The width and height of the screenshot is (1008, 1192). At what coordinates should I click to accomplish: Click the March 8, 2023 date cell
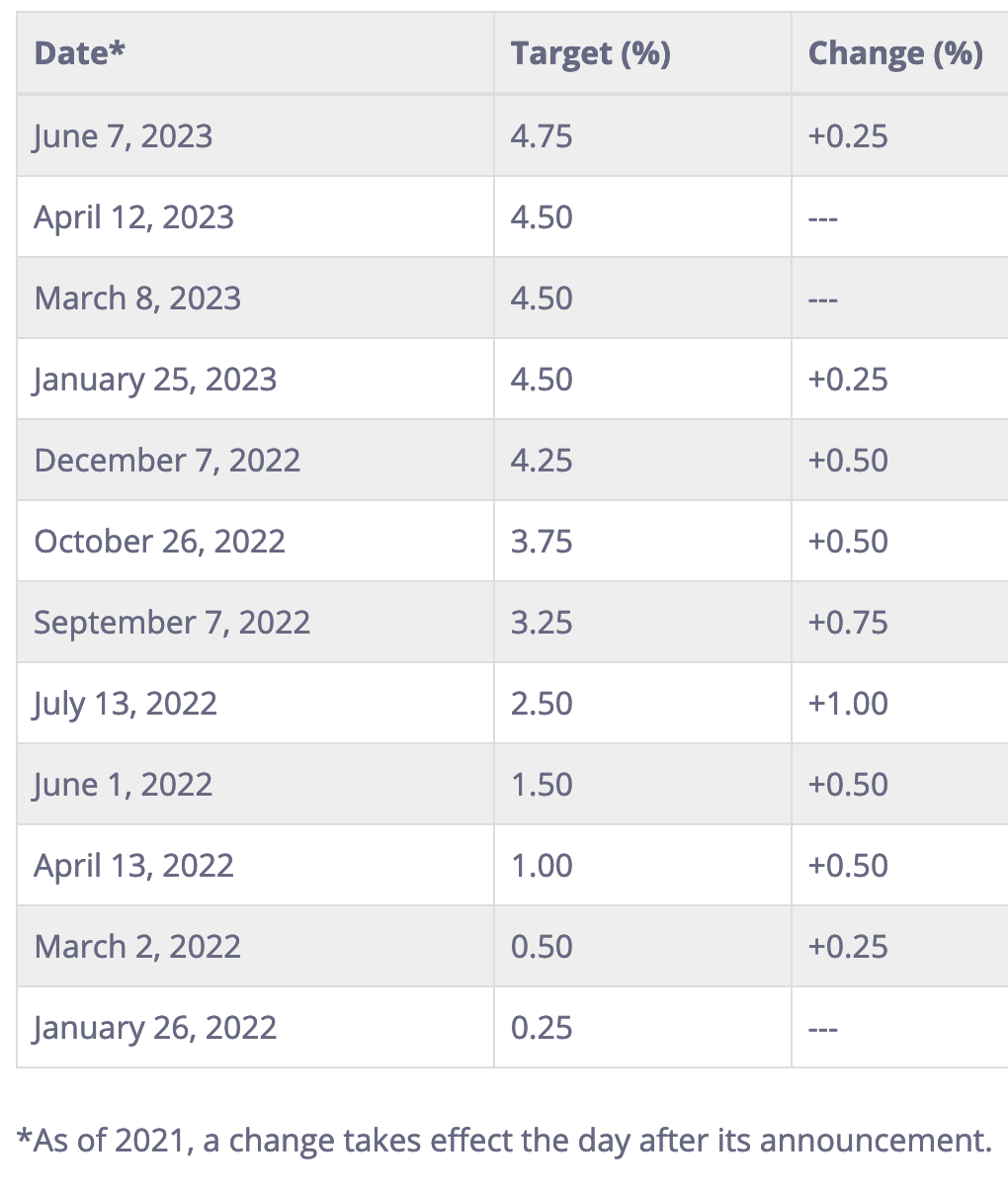click(x=255, y=298)
